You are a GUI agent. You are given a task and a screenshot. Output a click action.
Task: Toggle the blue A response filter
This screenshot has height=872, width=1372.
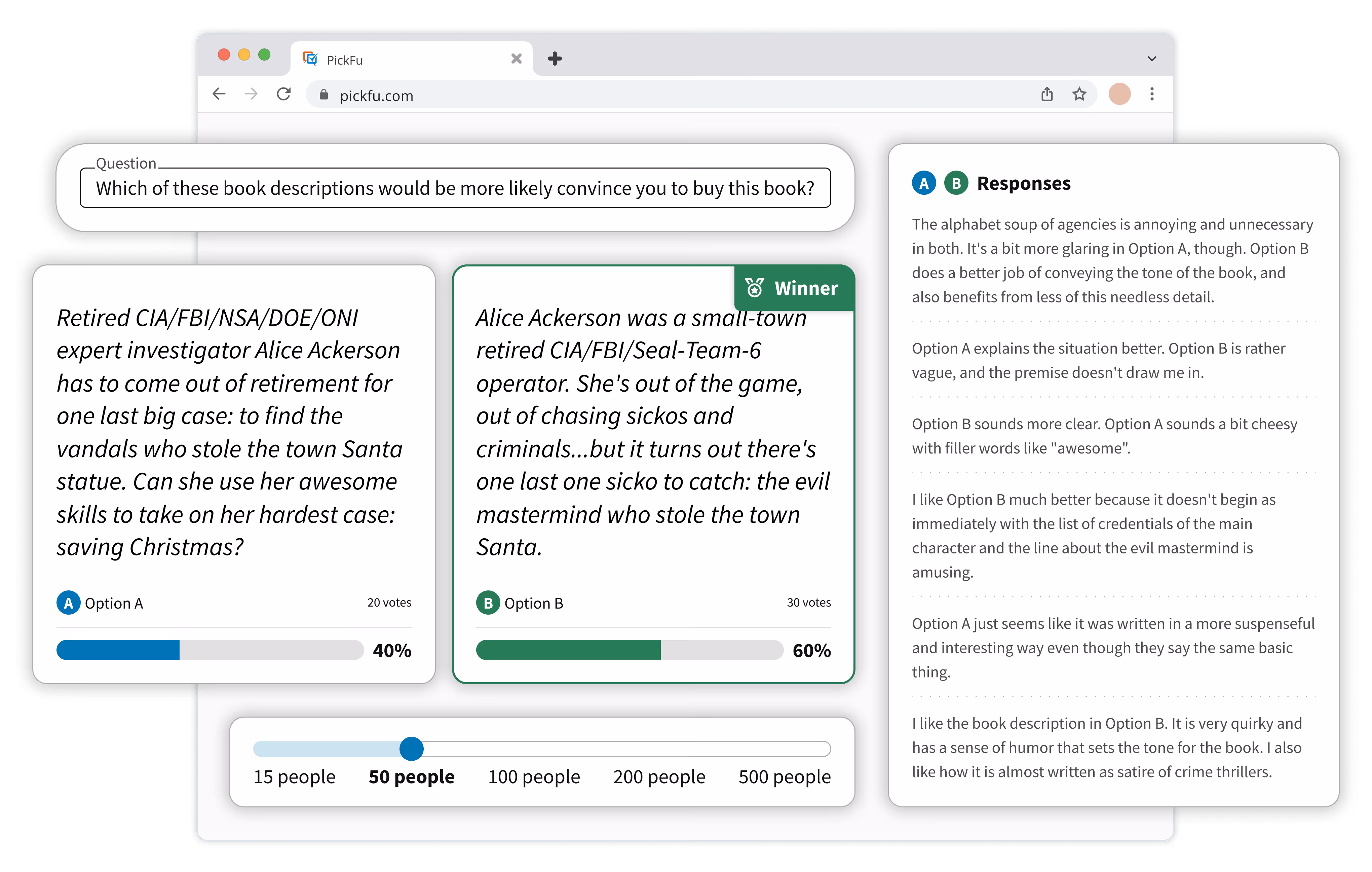click(x=924, y=184)
